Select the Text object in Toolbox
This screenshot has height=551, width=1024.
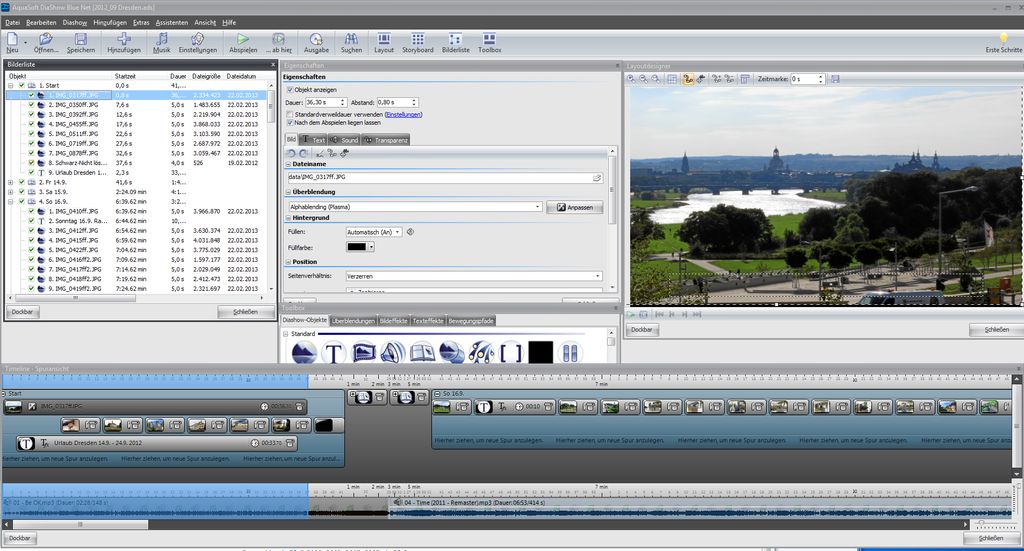tap(333, 352)
